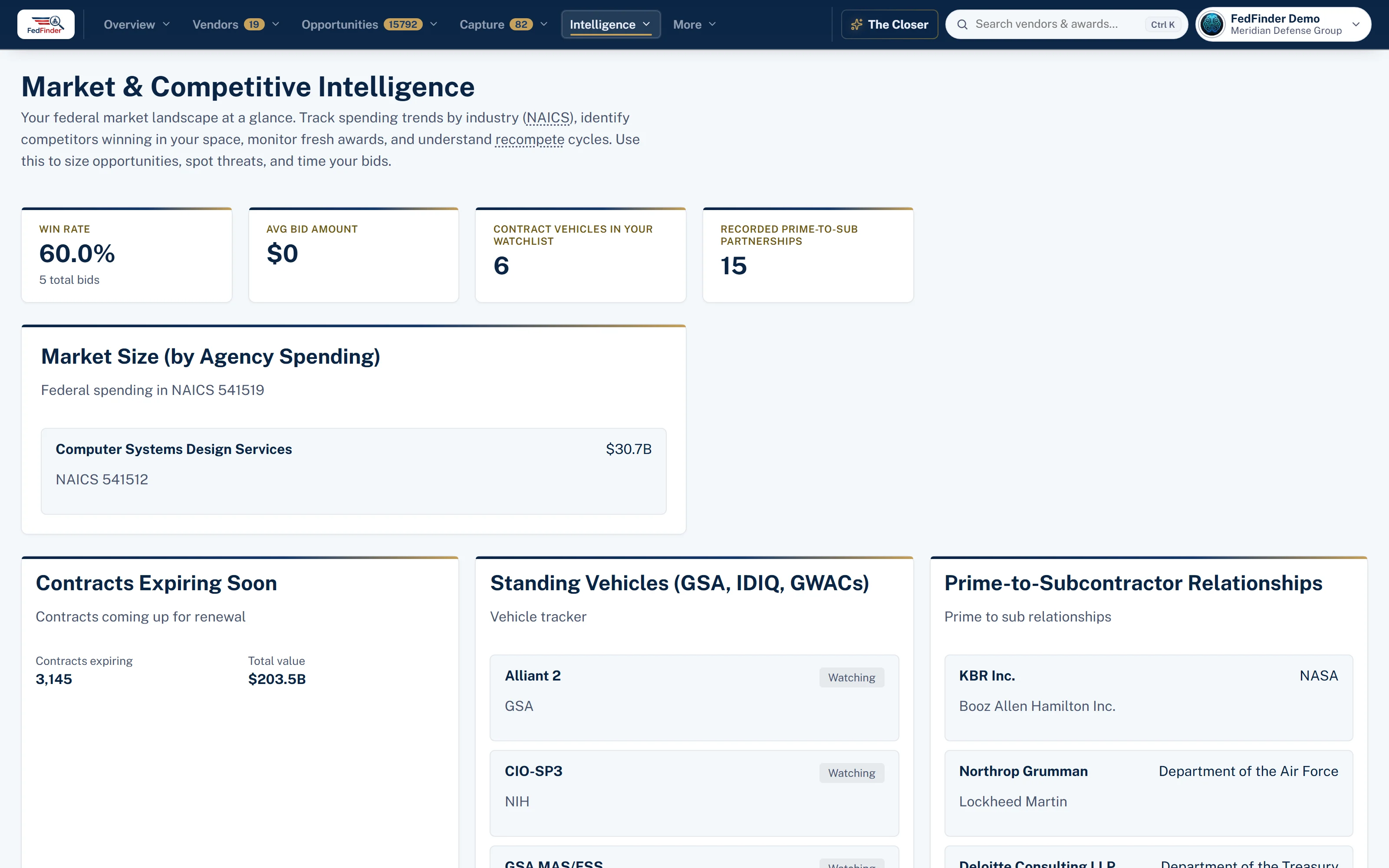Expand the Vendors menu chevron
The width and height of the screenshot is (1389, 868).
pyautogui.click(x=276, y=25)
